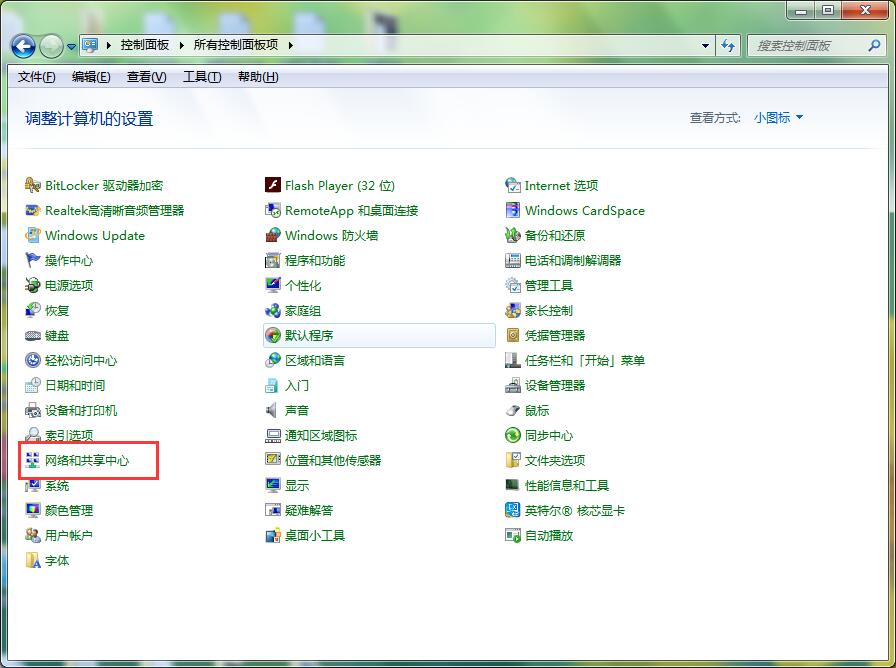Open the 凭据管理器 link
The width and height of the screenshot is (896, 668).
(x=555, y=335)
